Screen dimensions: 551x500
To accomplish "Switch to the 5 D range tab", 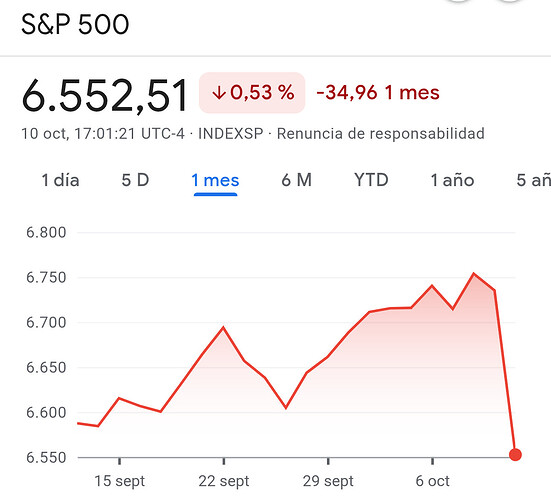I will [x=135, y=180].
